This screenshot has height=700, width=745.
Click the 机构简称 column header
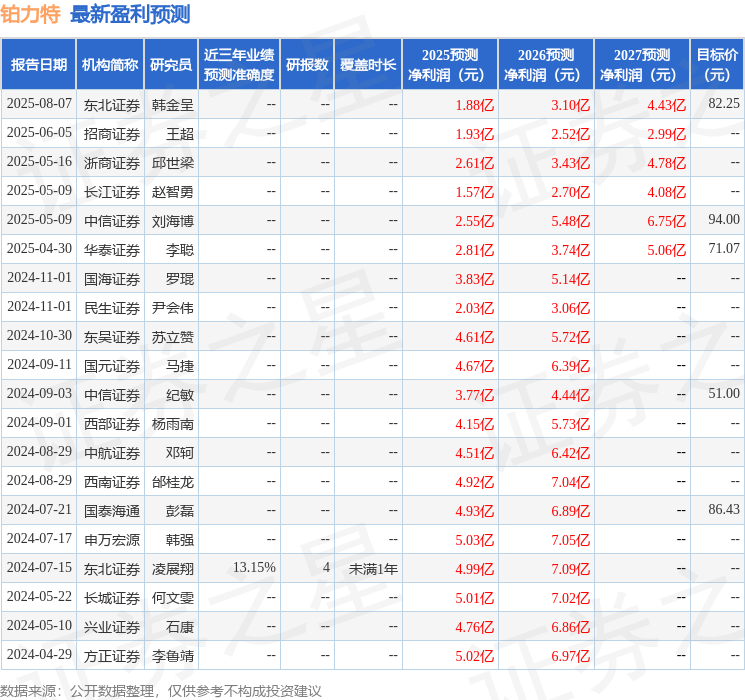110,65
